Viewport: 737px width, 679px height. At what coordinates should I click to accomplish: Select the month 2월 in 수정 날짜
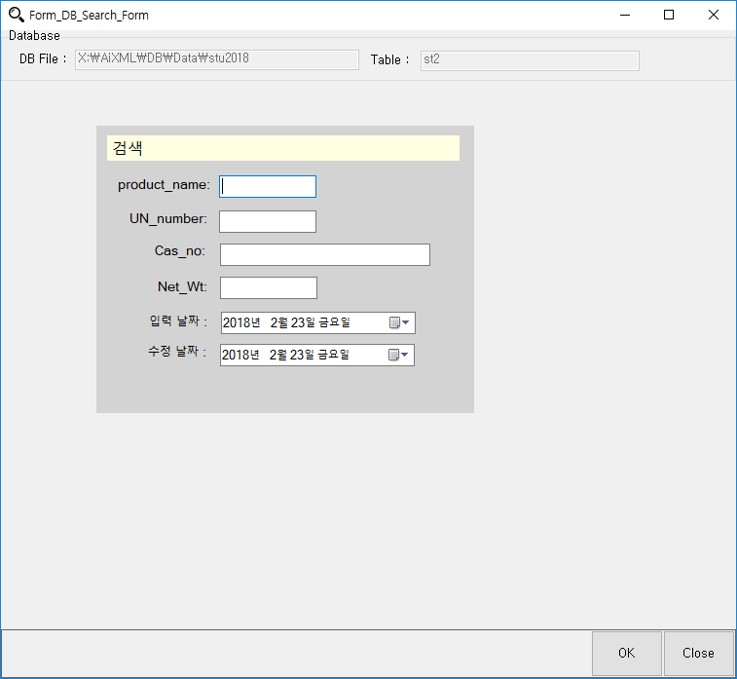click(x=279, y=355)
